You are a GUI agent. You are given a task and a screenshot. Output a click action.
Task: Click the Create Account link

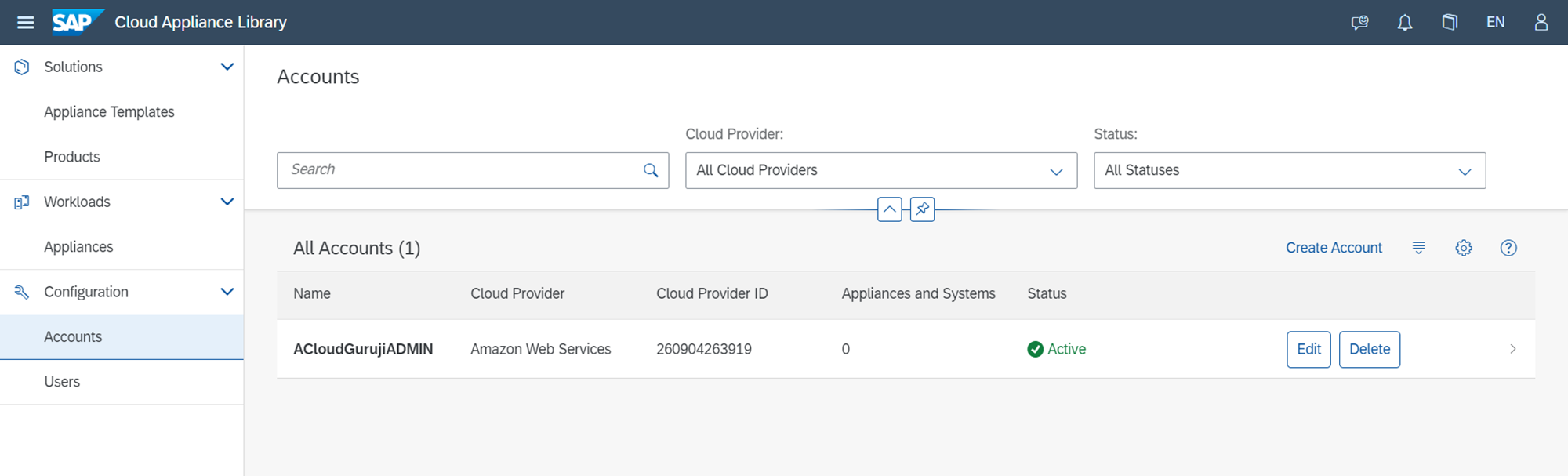click(1334, 248)
